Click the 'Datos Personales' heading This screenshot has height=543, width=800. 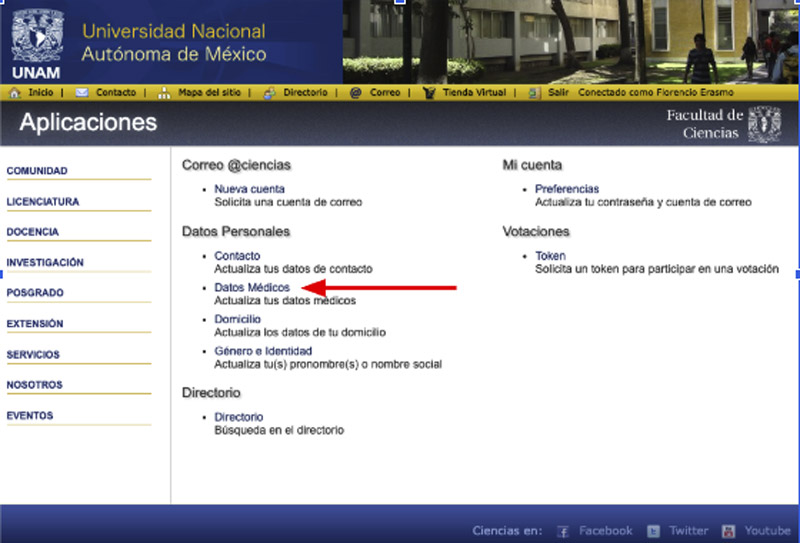(x=236, y=232)
